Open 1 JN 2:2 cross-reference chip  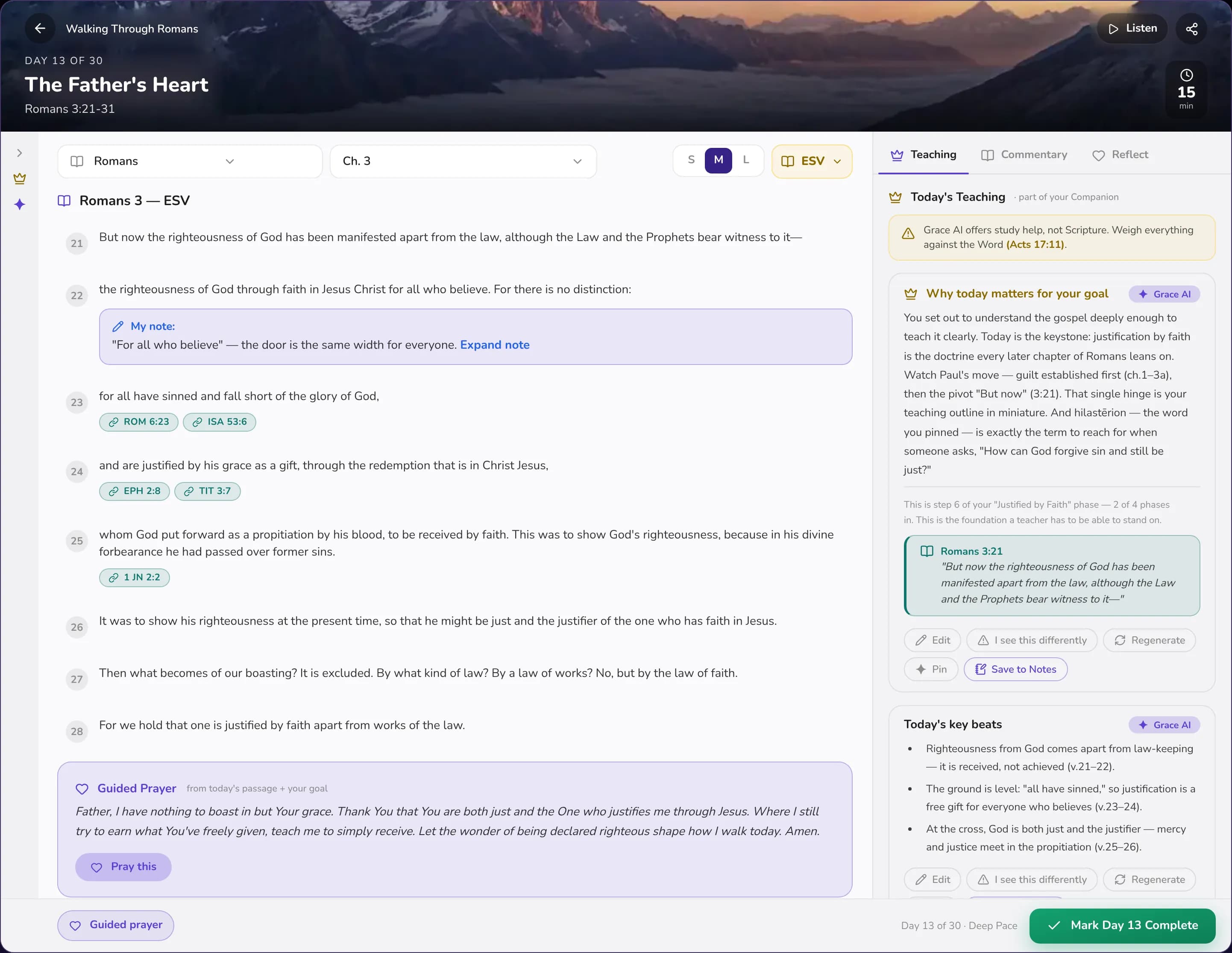(134, 578)
